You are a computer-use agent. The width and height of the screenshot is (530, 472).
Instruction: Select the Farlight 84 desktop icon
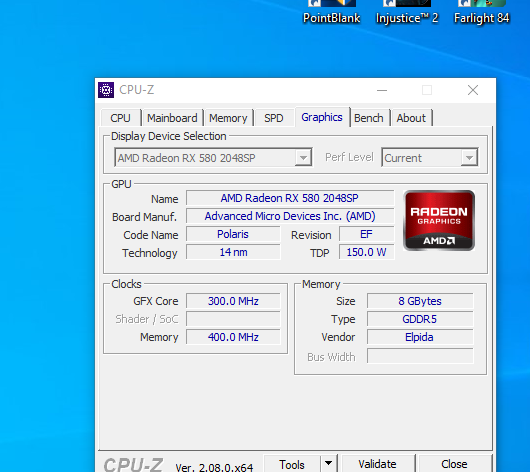pyautogui.click(x=482, y=13)
